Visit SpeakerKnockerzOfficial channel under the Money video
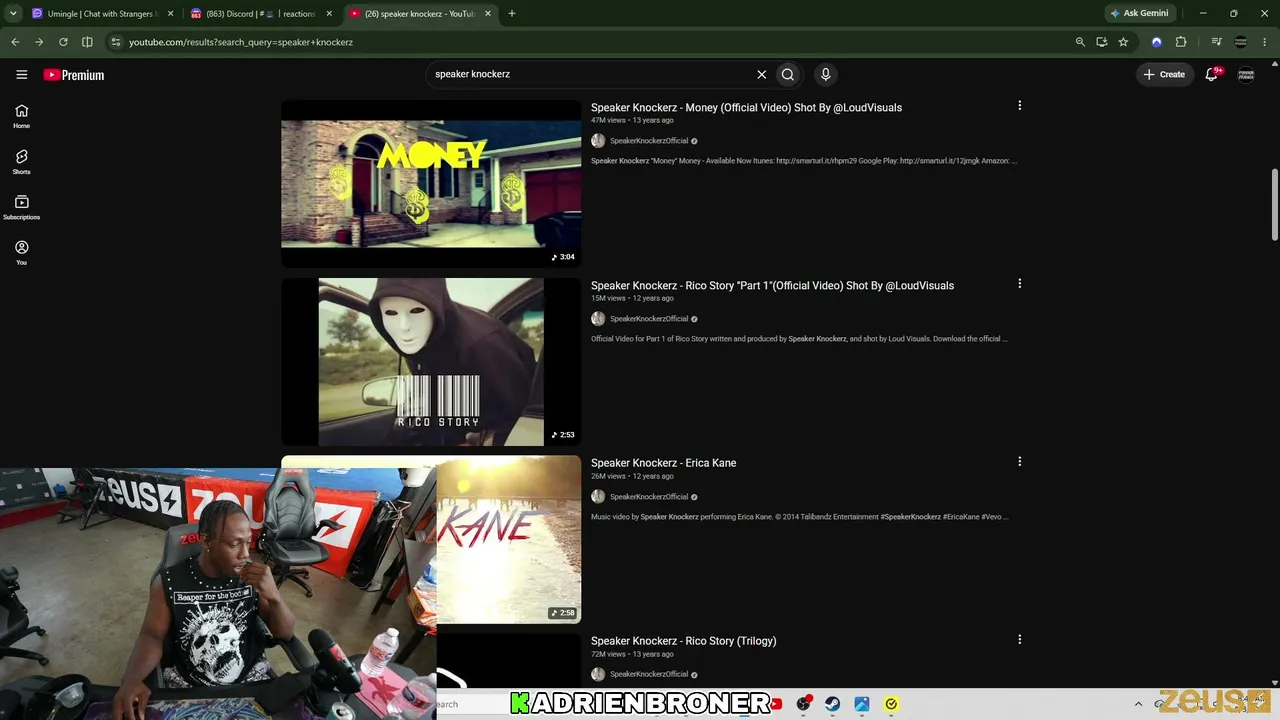Image resolution: width=1280 pixels, height=720 pixels. (x=649, y=141)
